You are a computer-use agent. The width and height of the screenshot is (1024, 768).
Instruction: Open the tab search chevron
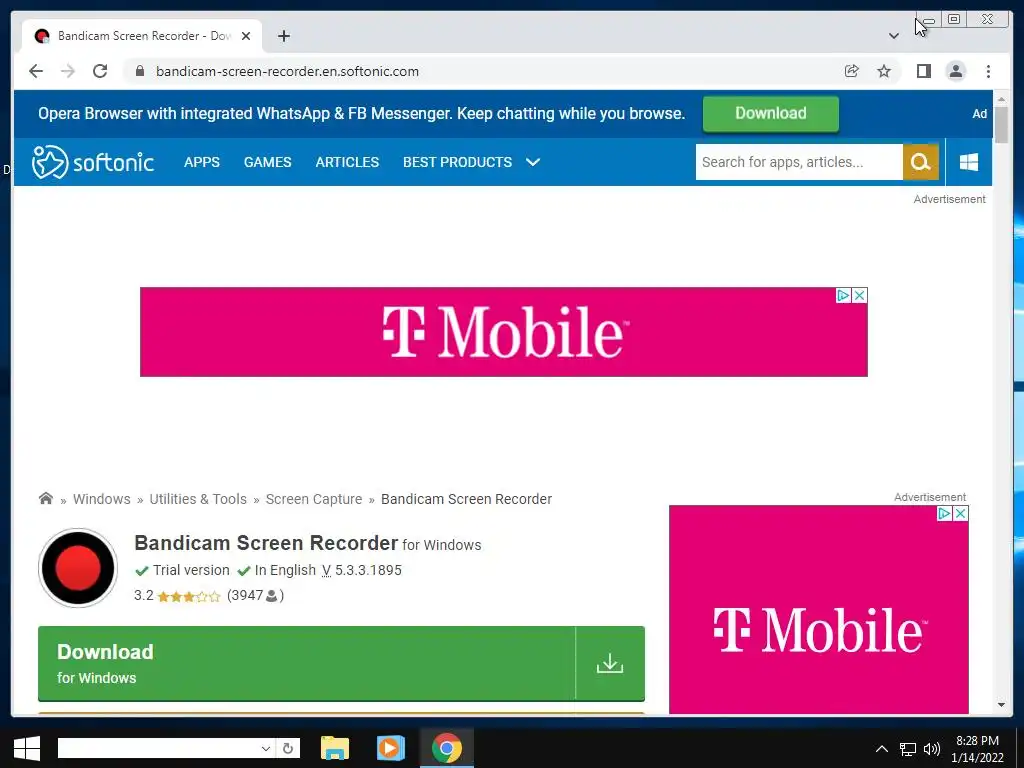(x=894, y=36)
